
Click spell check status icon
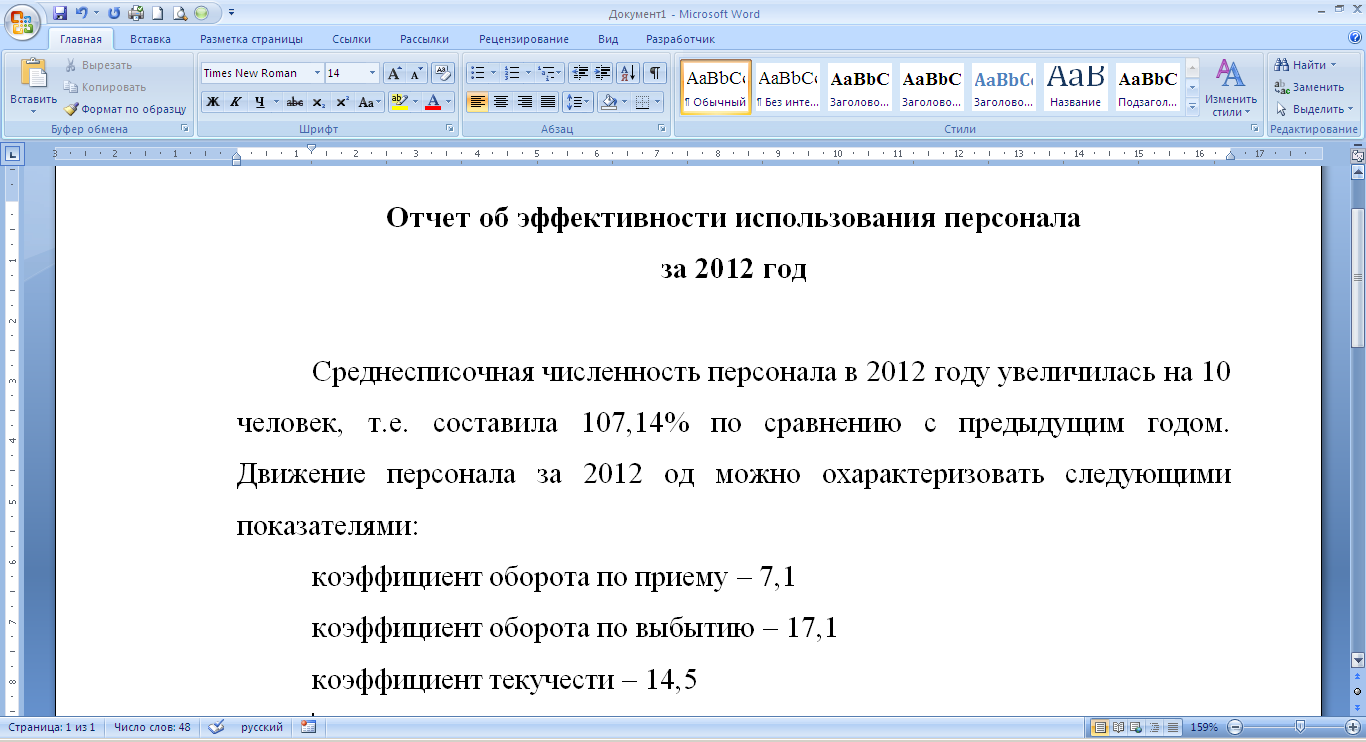pos(215,727)
